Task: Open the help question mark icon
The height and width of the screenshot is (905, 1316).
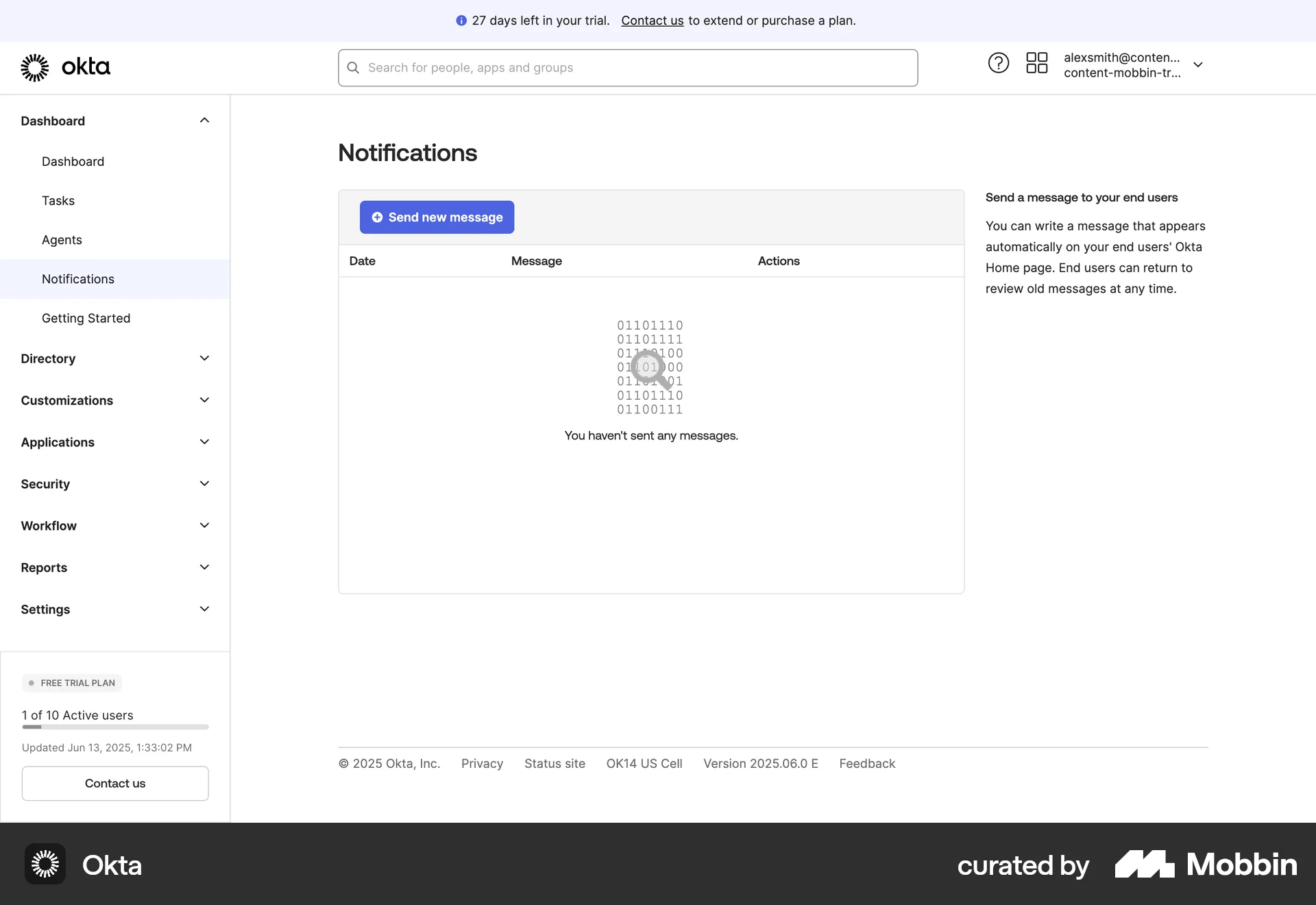Action: point(998,62)
